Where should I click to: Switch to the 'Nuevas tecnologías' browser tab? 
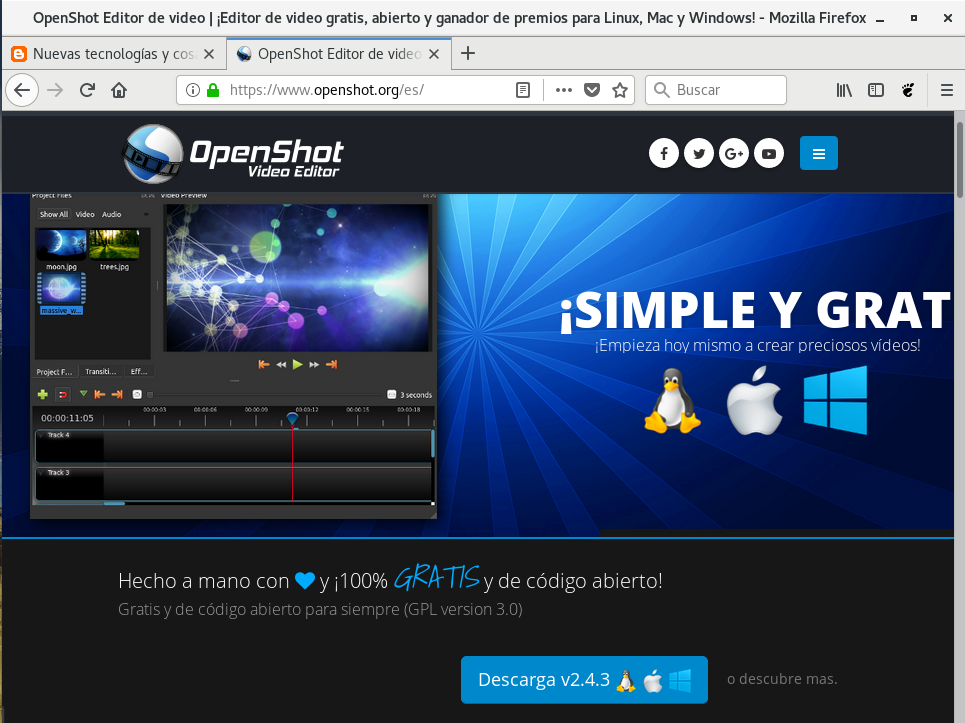[110, 56]
